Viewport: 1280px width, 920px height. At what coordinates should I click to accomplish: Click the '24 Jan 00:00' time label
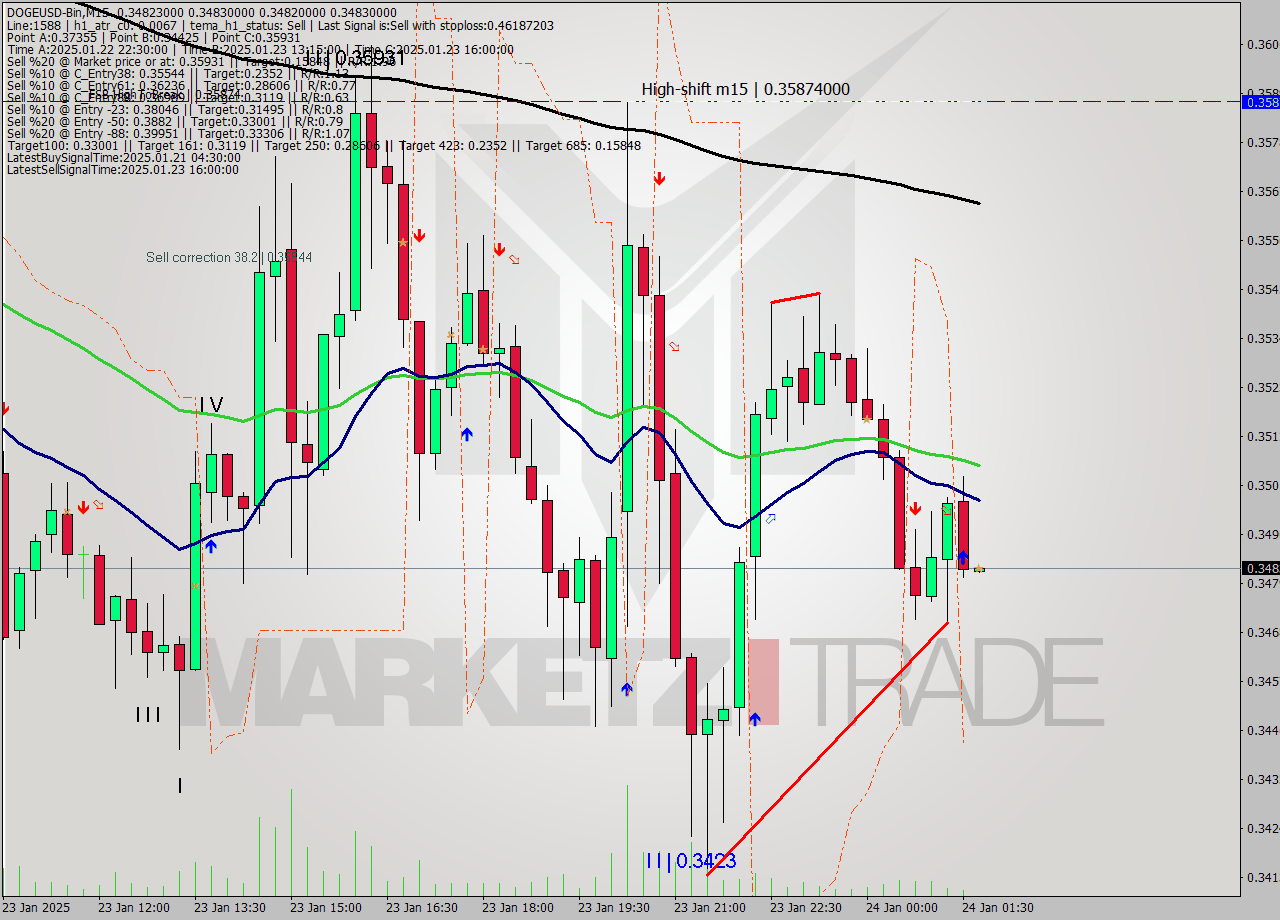[x=901, y=908]
